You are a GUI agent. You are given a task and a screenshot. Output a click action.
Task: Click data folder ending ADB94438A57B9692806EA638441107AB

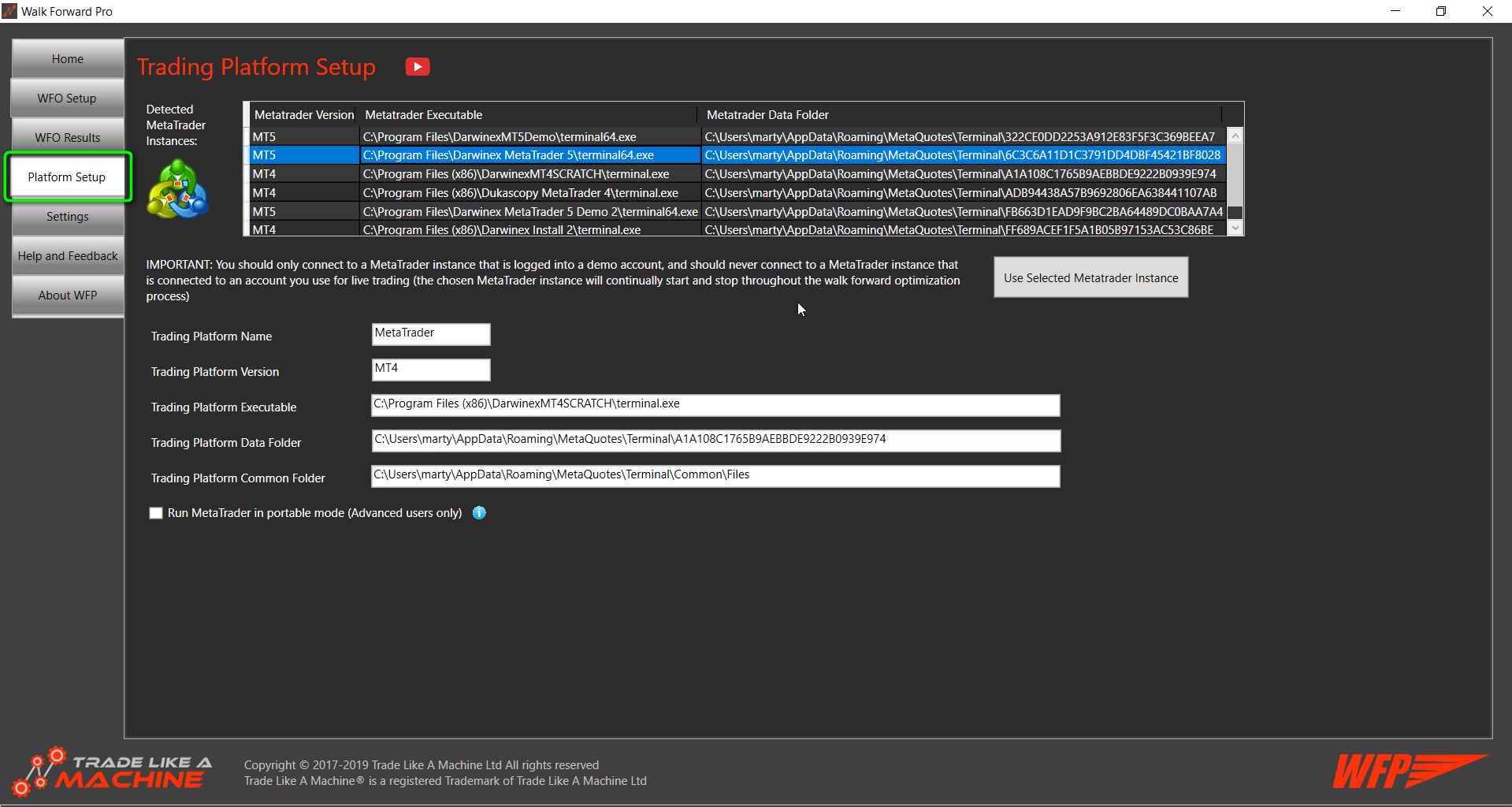click(963, 193)
